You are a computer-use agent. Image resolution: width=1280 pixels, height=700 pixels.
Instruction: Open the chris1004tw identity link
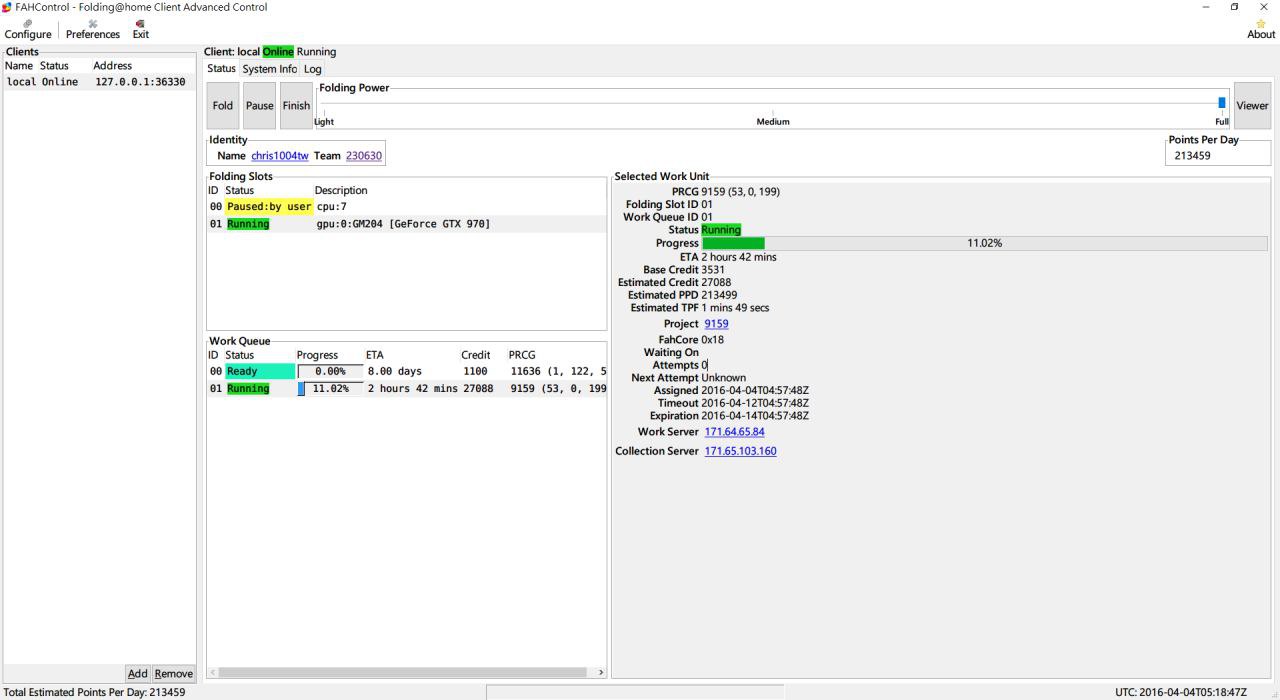(x=280, y=156)
